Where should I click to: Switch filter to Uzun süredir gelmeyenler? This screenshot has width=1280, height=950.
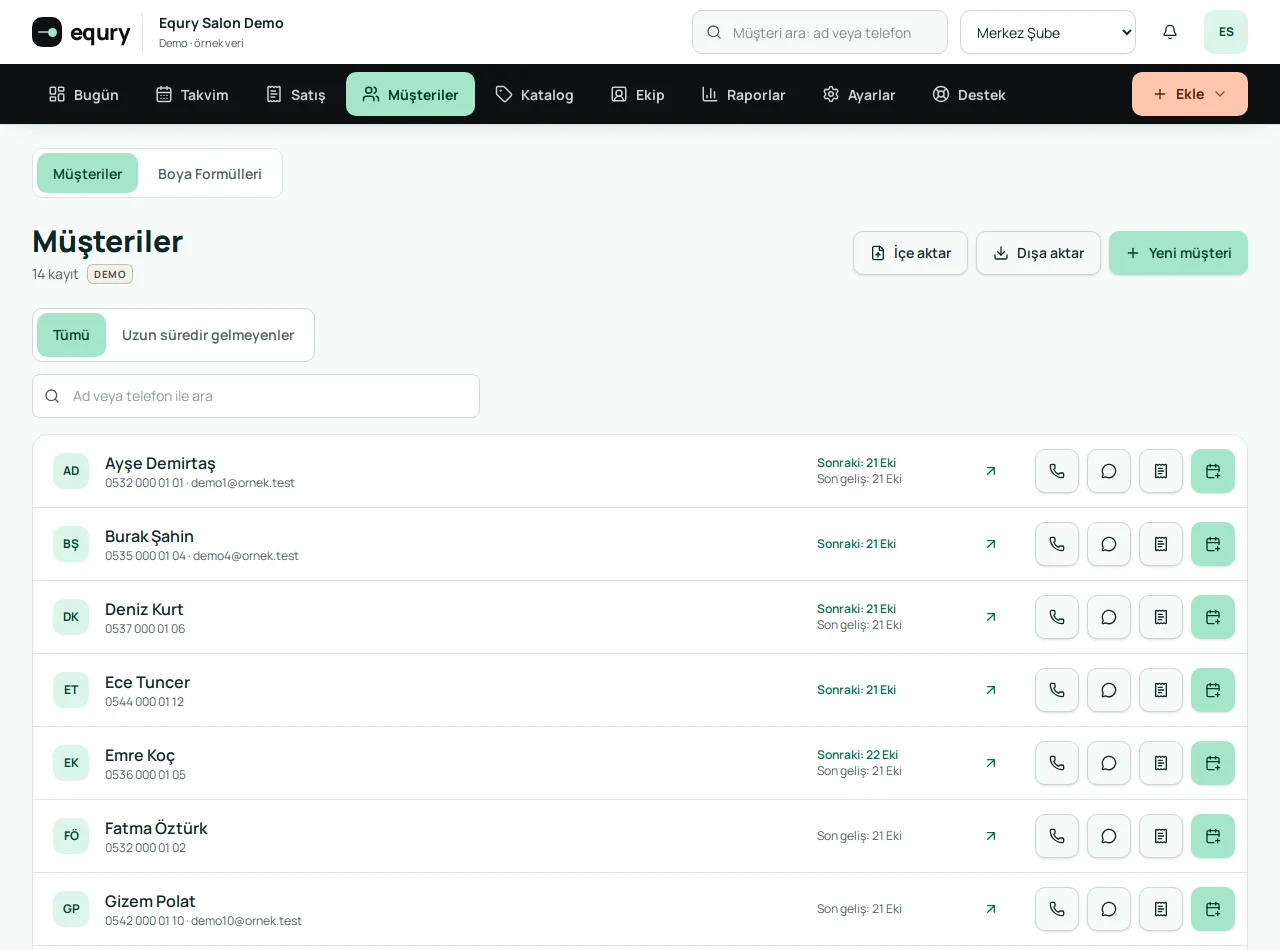pyautogui.click(x=208, y=335)
